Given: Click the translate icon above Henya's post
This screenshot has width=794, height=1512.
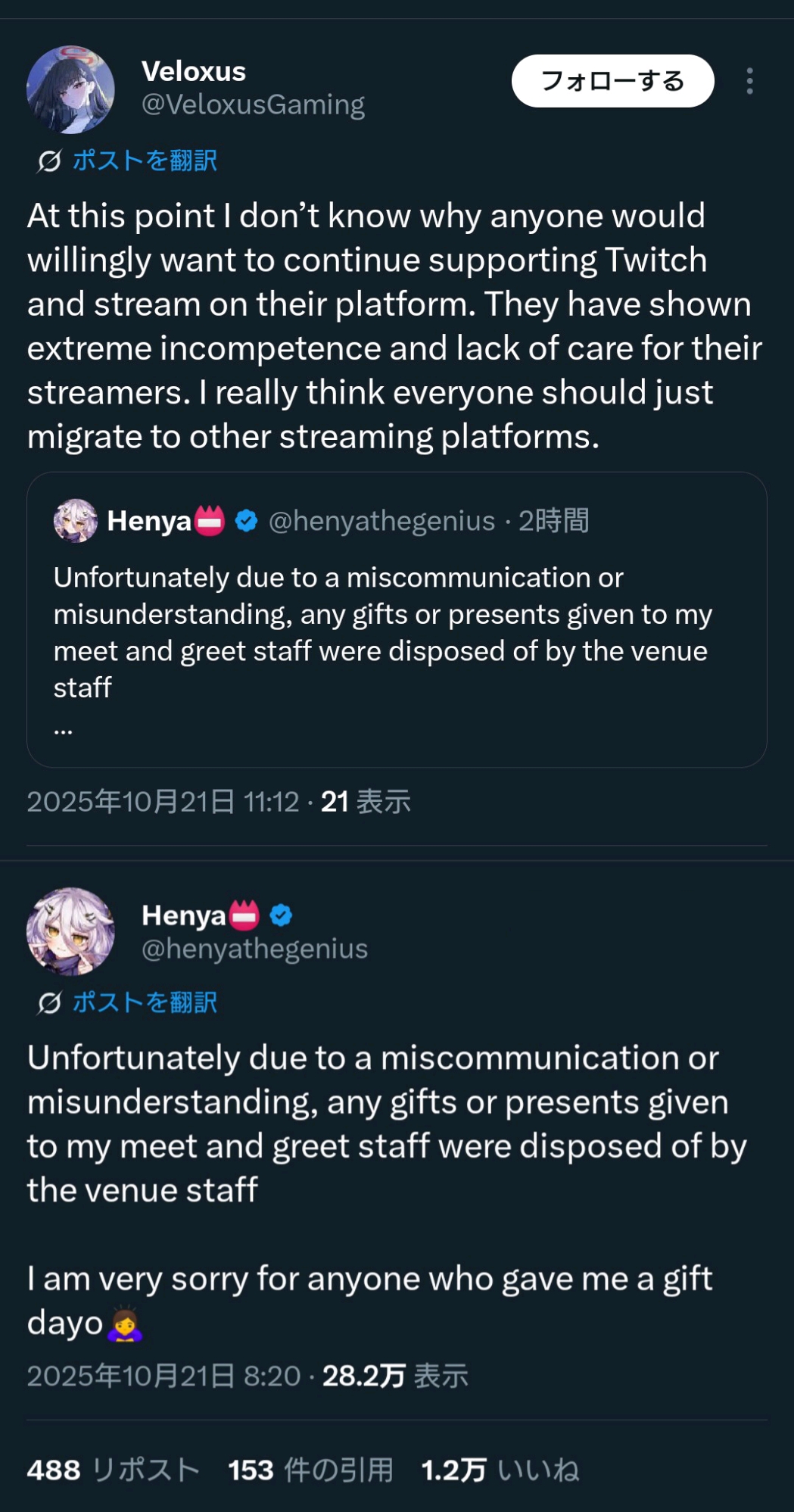Looking at the screenshot, I should pos(49,1003).
